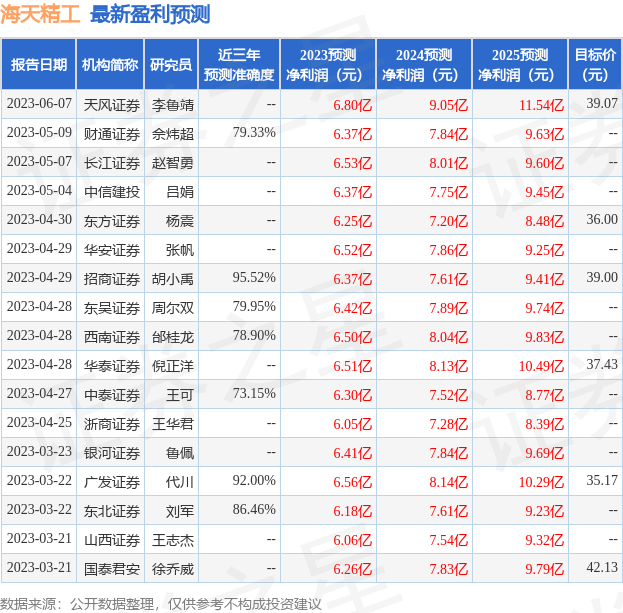Click accuracy value 95.52%
Image resolution: width=623 pixels, height=613 pixels.
254,278
